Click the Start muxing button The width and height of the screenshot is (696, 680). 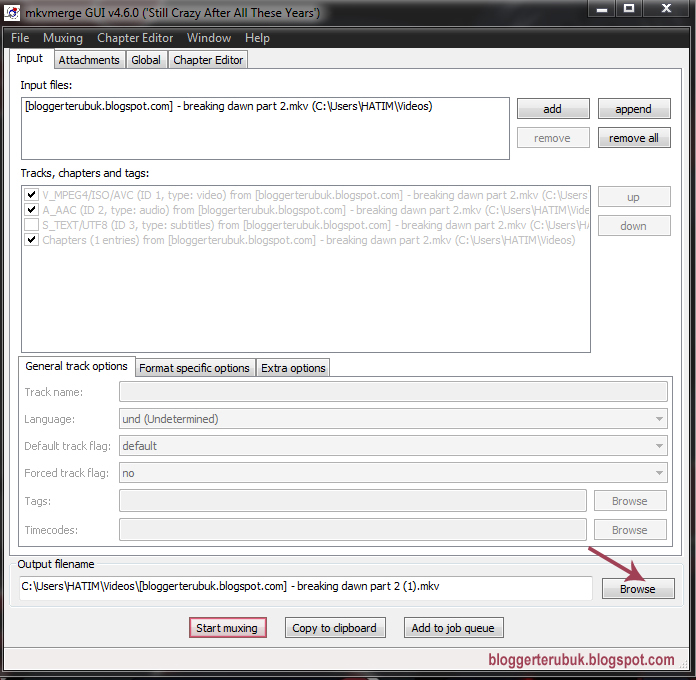pos(227,628)
